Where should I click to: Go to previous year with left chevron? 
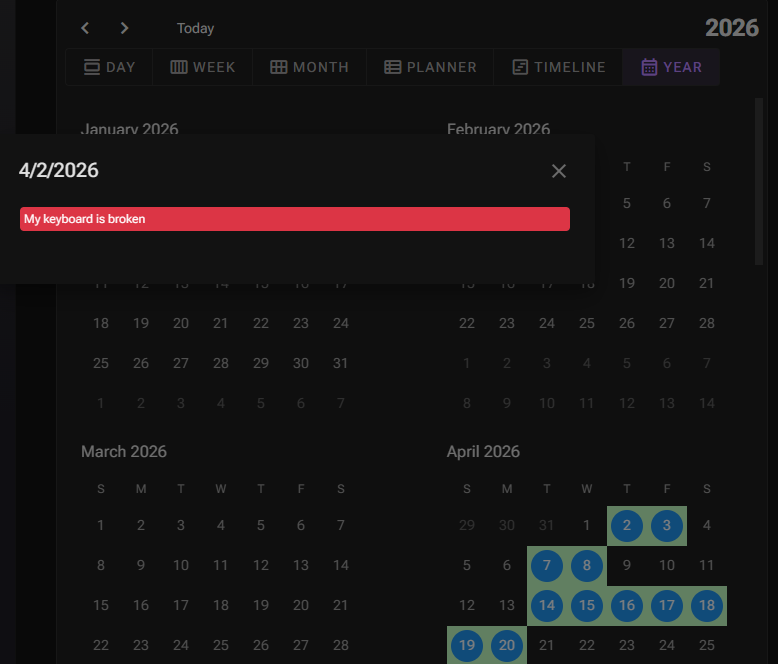click(86, 28)
